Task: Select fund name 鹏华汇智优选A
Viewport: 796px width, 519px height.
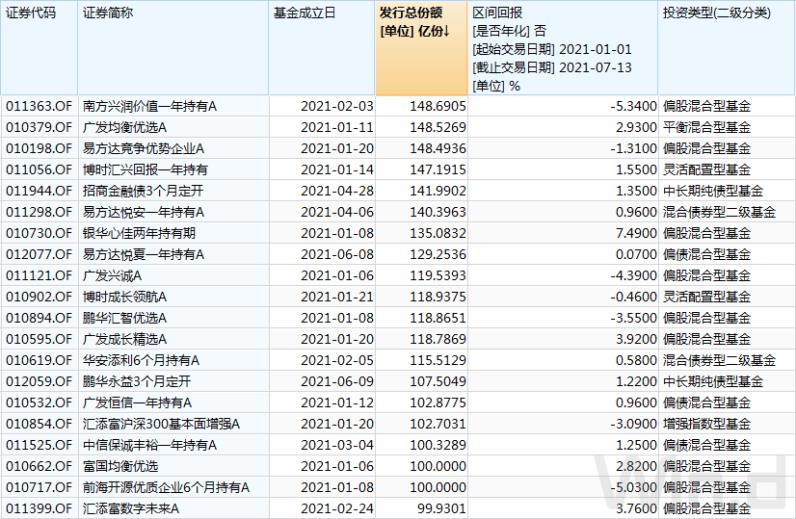Action: coord(125,318)
